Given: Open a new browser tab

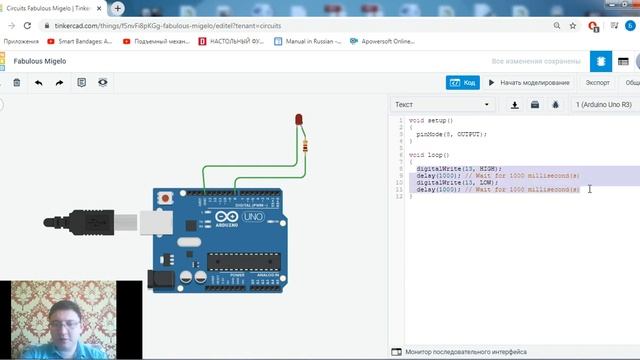Looking at the screenshot, I should (118, 8).
